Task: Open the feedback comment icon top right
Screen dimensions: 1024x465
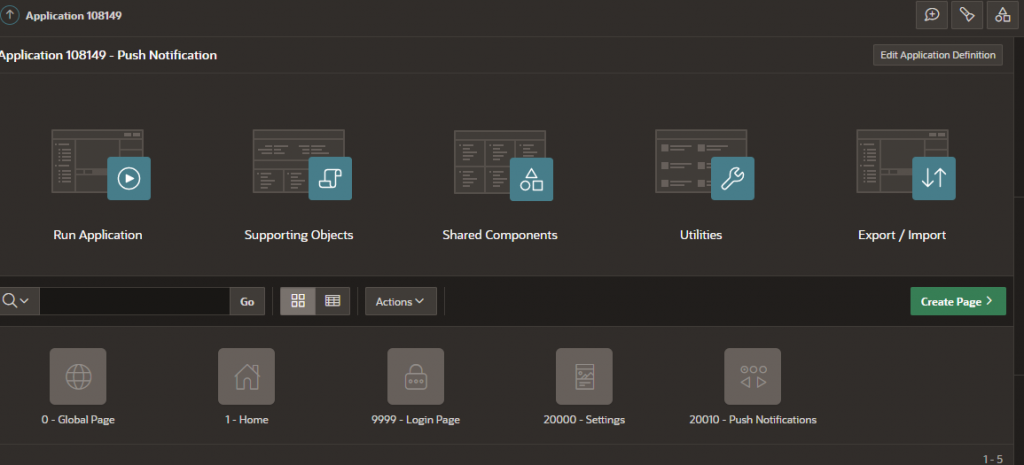Action: click(x=931, y=15)
